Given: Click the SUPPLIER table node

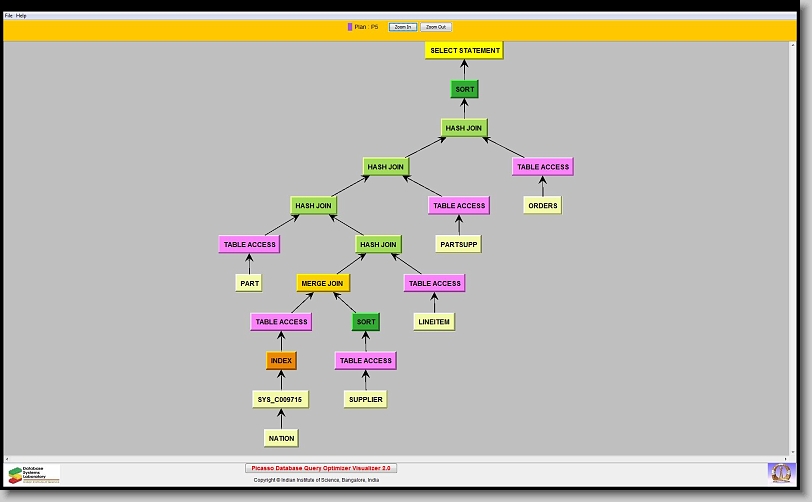Looking at the screenshot, I should [x=365, y=399].
